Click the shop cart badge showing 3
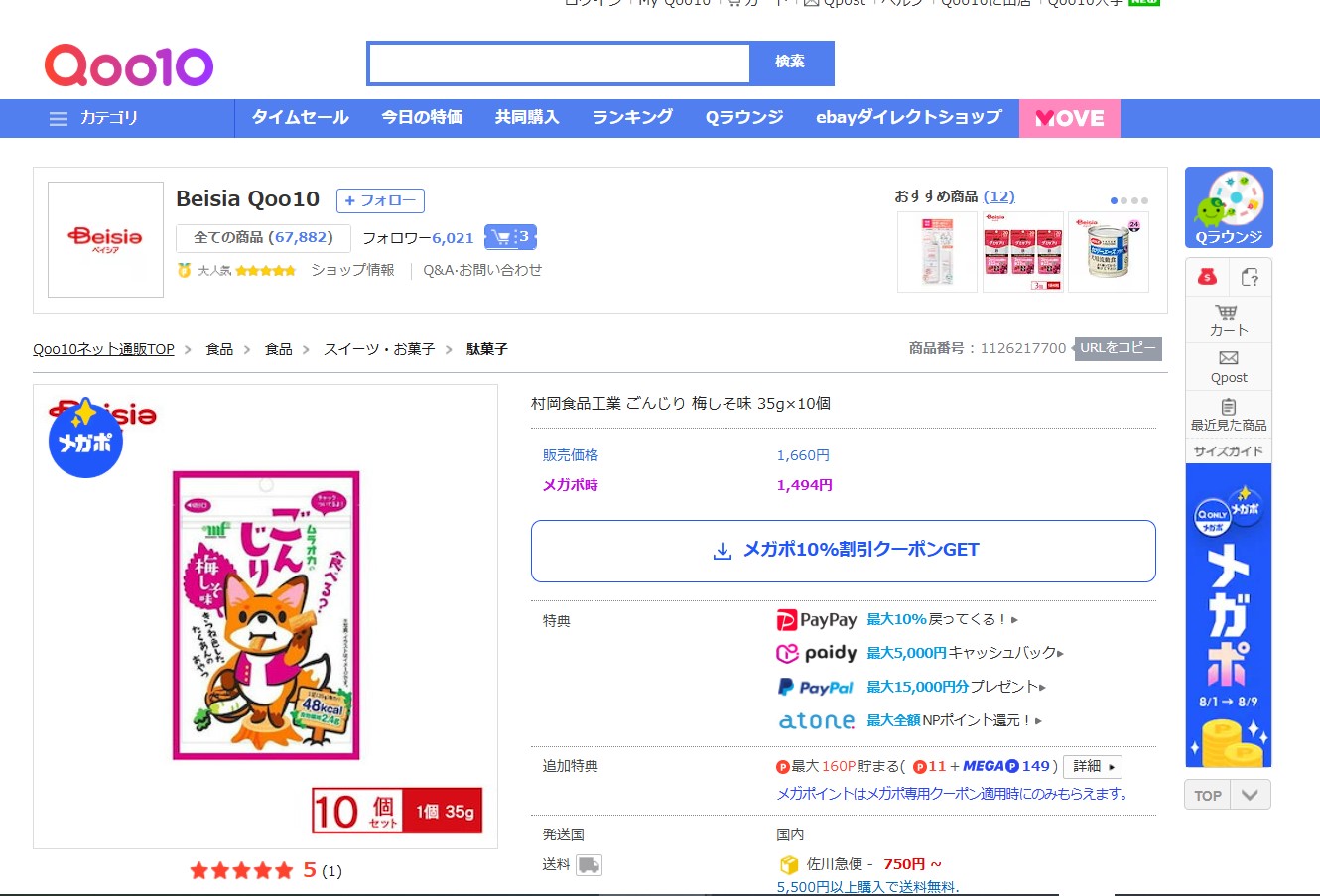Viewport: 1320px width, 896px height. pyautogui.click(x=510, y=237)
